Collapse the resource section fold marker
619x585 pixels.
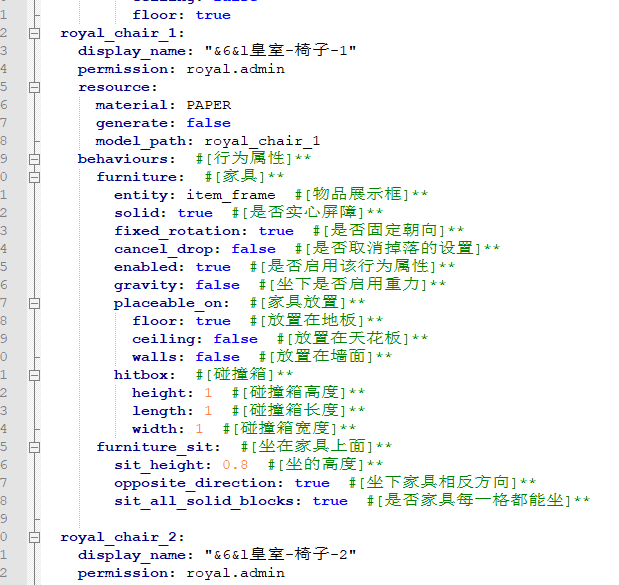[x=35, y=87]
